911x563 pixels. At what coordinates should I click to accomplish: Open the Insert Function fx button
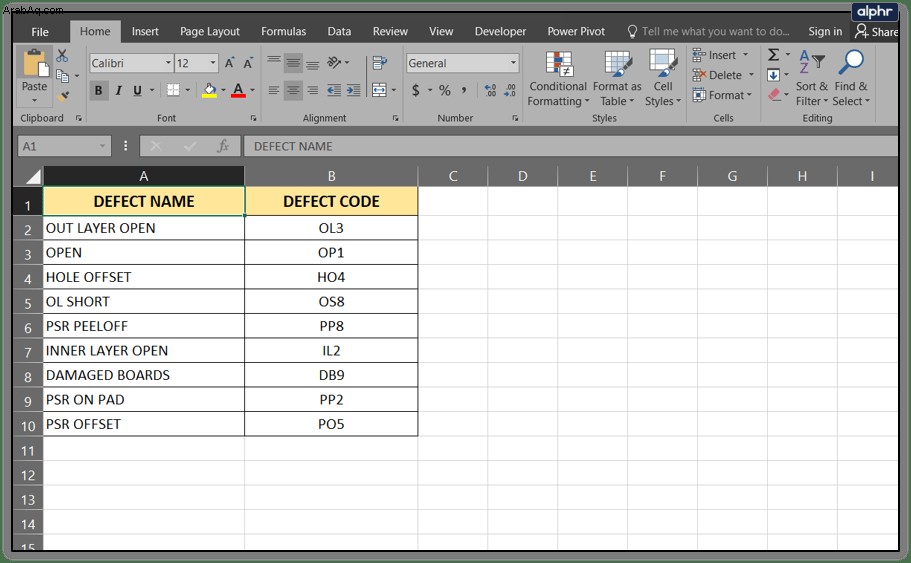[x=223, y=146]
